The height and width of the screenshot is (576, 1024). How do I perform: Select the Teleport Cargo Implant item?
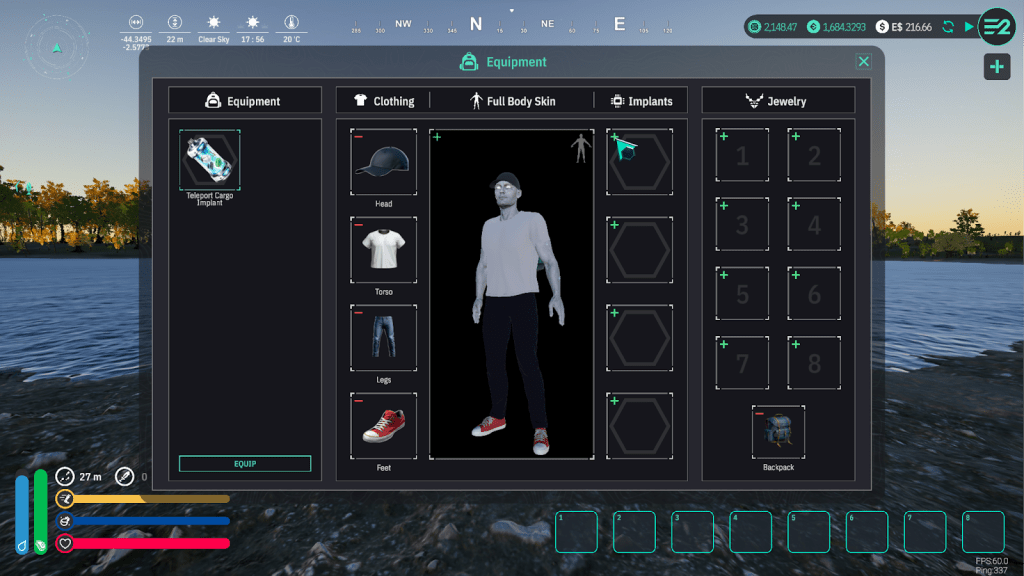point(210,159)
